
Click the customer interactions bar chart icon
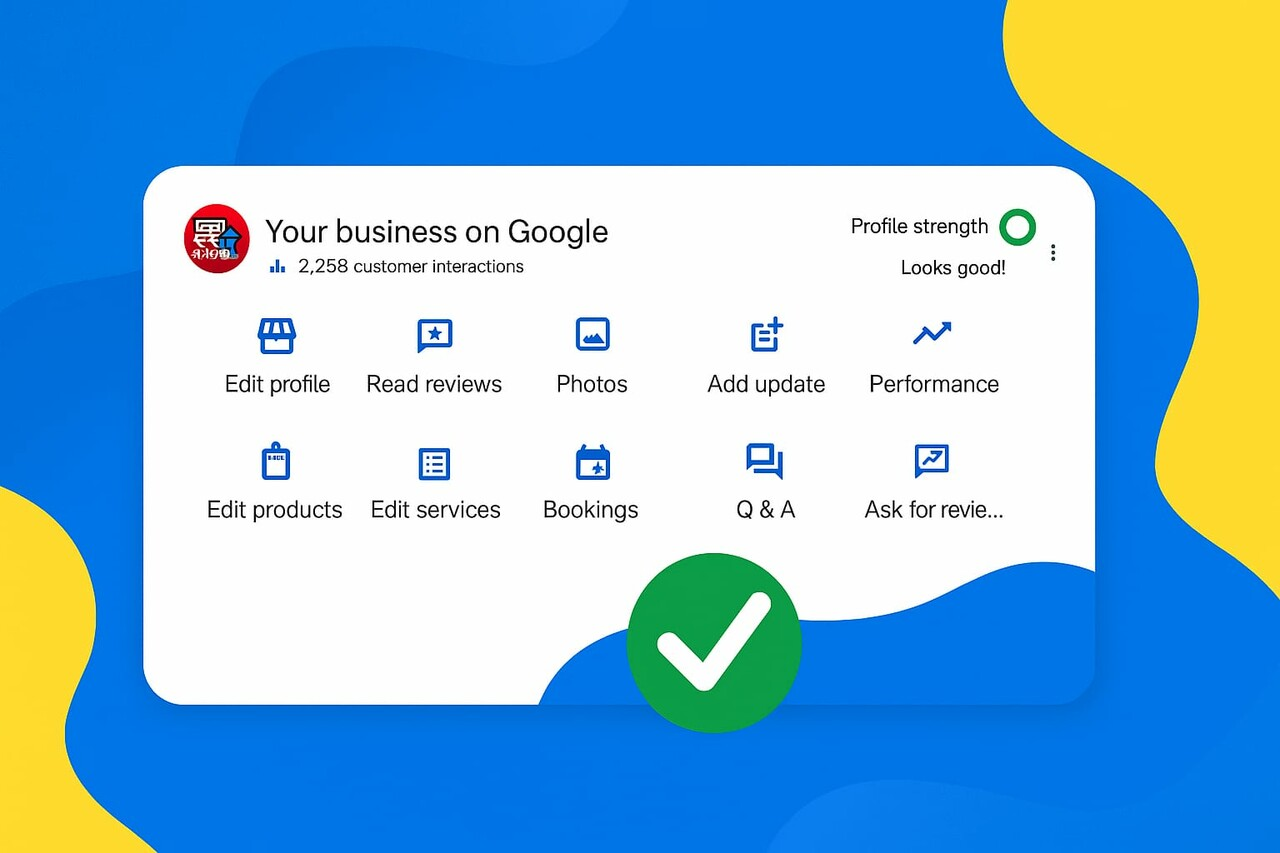[x=278, y=267]
